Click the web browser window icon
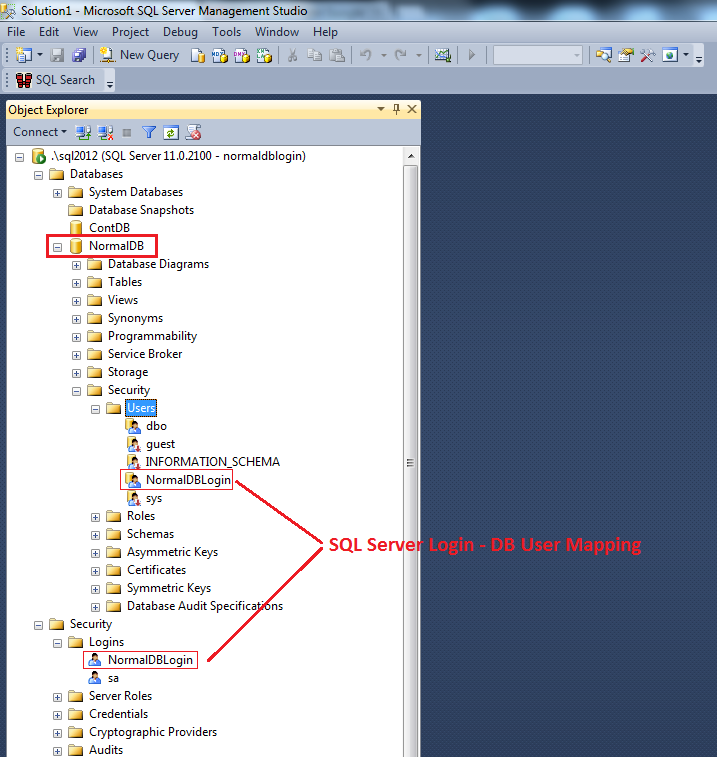This screenshot has height=757, width=717. [670, 55]
